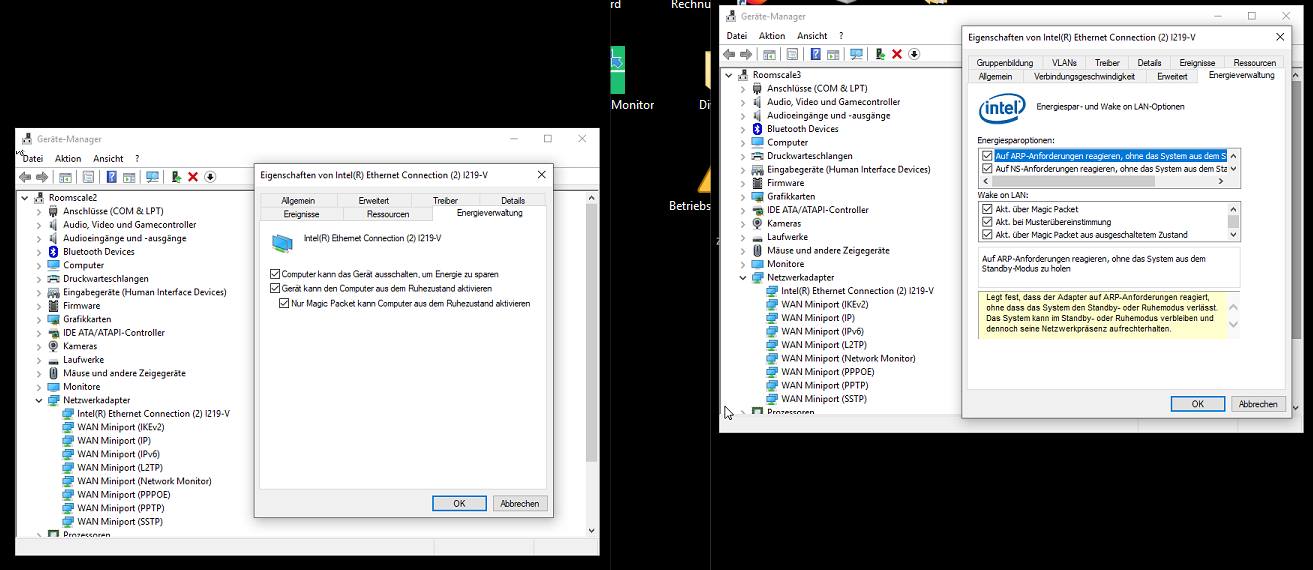
Task: Click the Kameras webcam icon under Roomscale3
Action: (758, 224)
